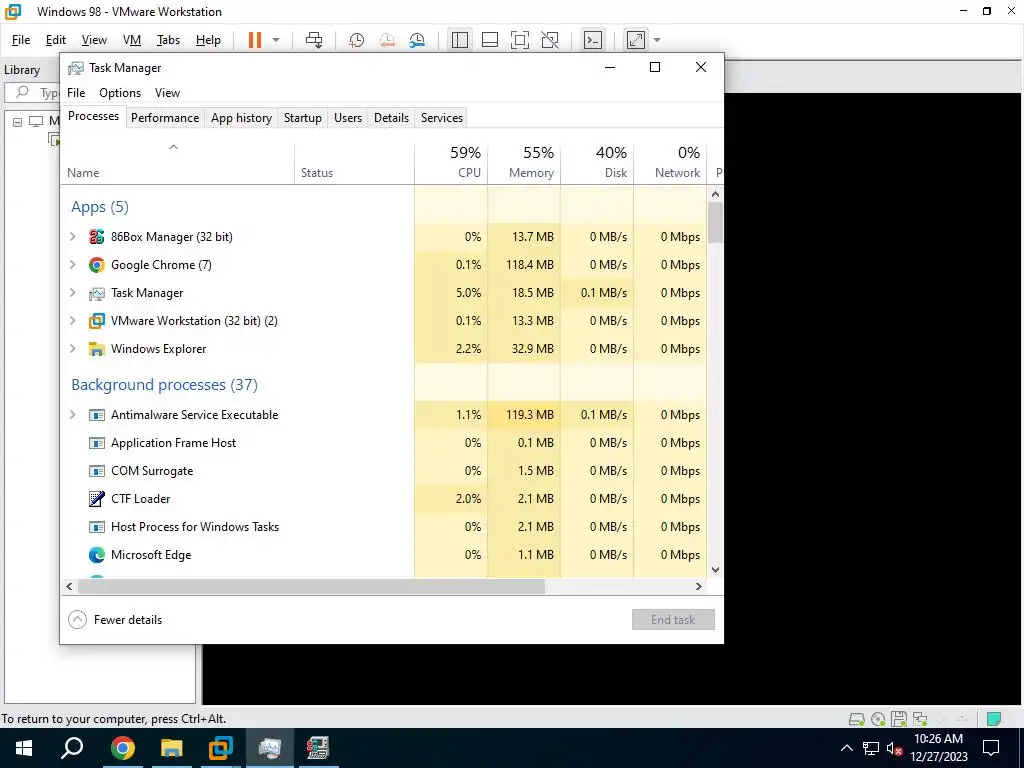The height and width of the screenshot is (768, 1024).
Task: Click the right arrow of the horizontal scrollbar
Action: coord(699,586)
